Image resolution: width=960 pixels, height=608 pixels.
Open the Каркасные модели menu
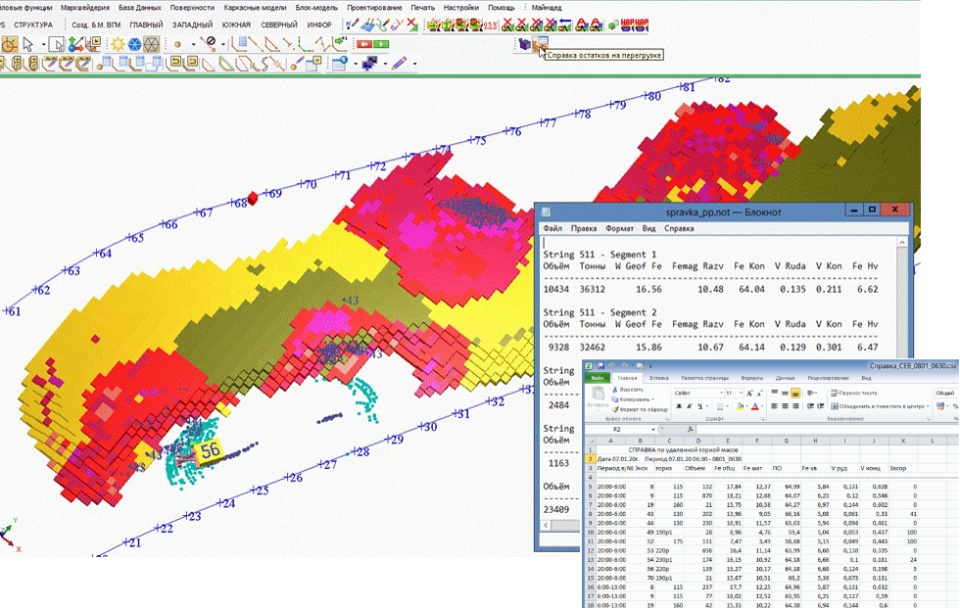[255, 8]
